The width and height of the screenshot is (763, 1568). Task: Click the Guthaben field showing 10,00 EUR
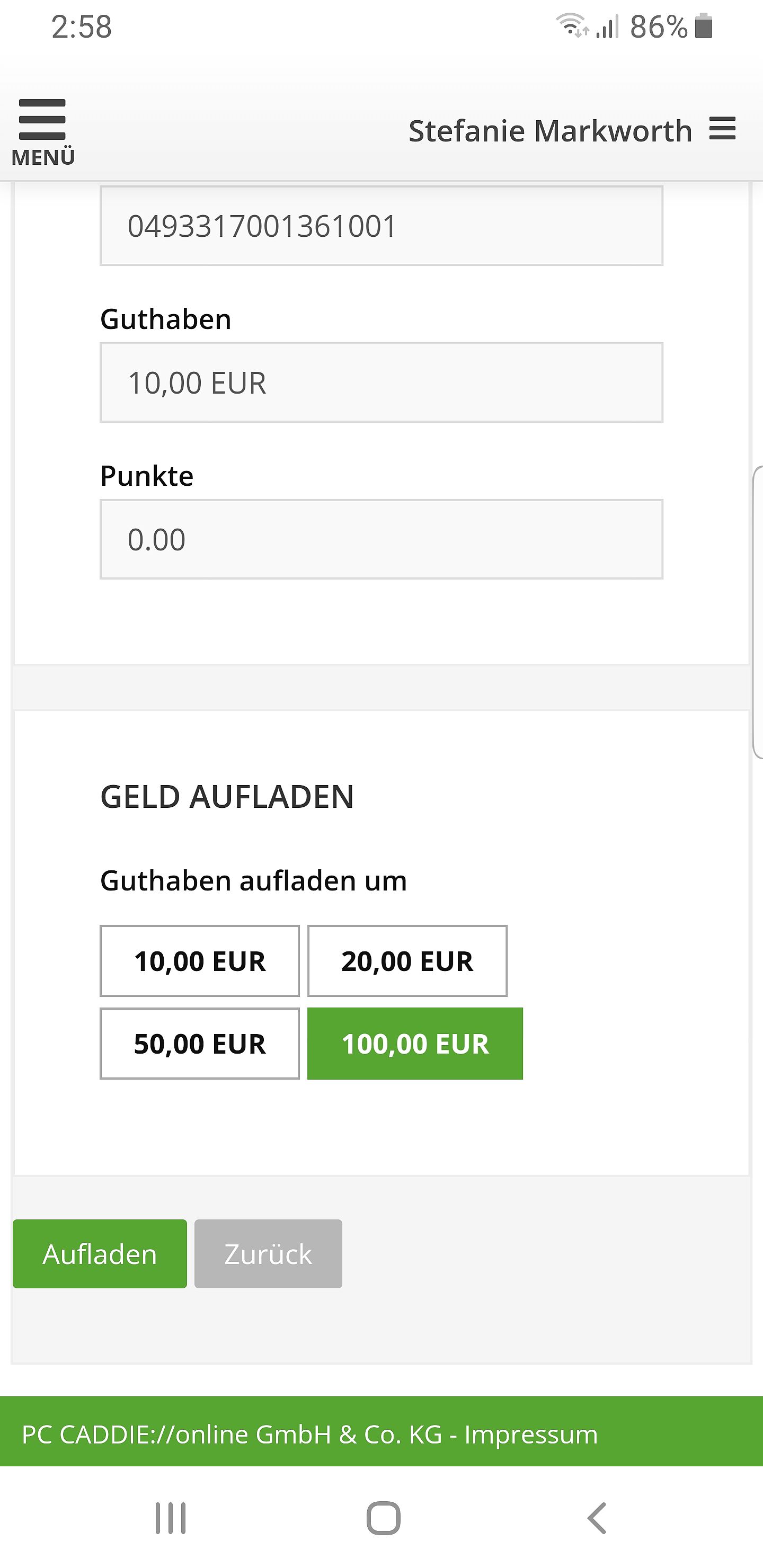(x=381, y=382)
